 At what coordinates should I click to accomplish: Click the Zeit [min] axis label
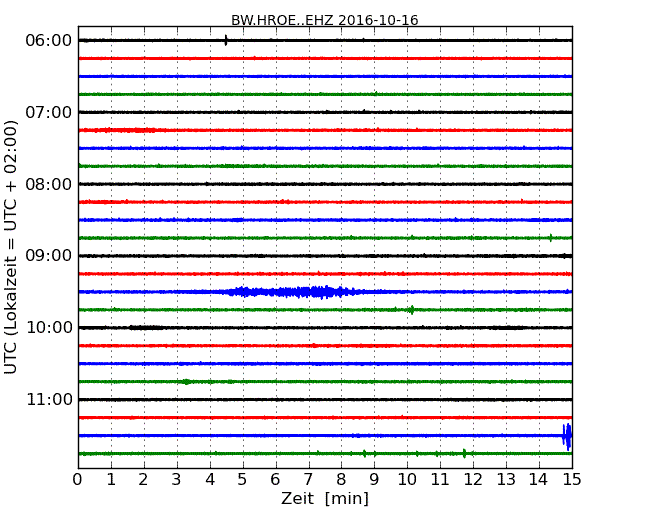pos(325,498)
